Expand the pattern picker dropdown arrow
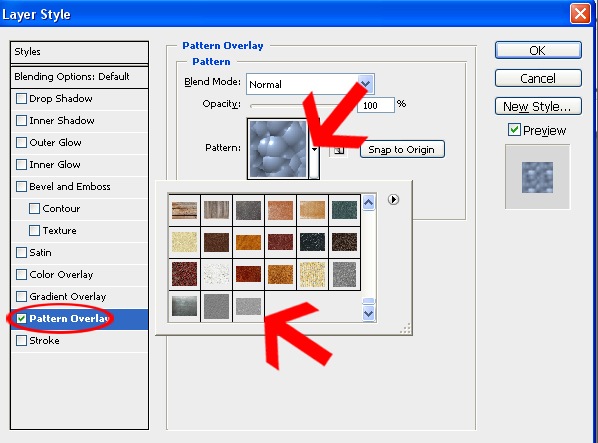The width and height of the screenshot is (598, 443). tap(314, 149)
